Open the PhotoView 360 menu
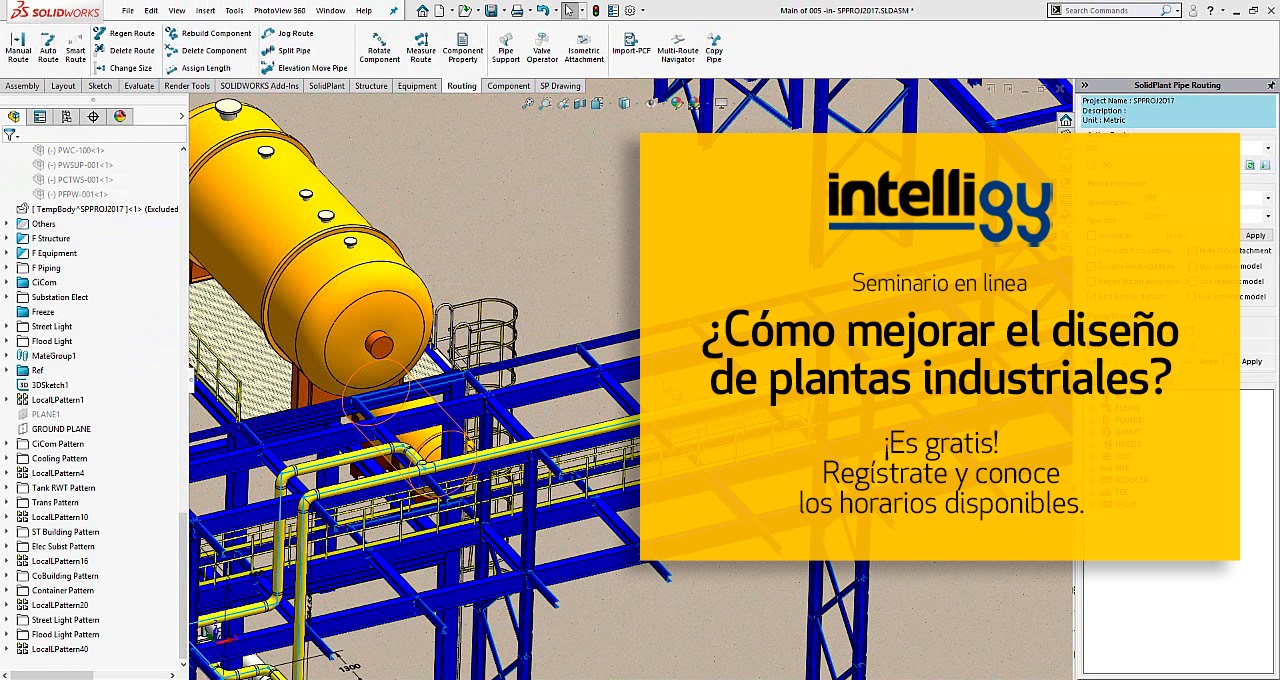 pyautogui.click(x=279, y=11)
